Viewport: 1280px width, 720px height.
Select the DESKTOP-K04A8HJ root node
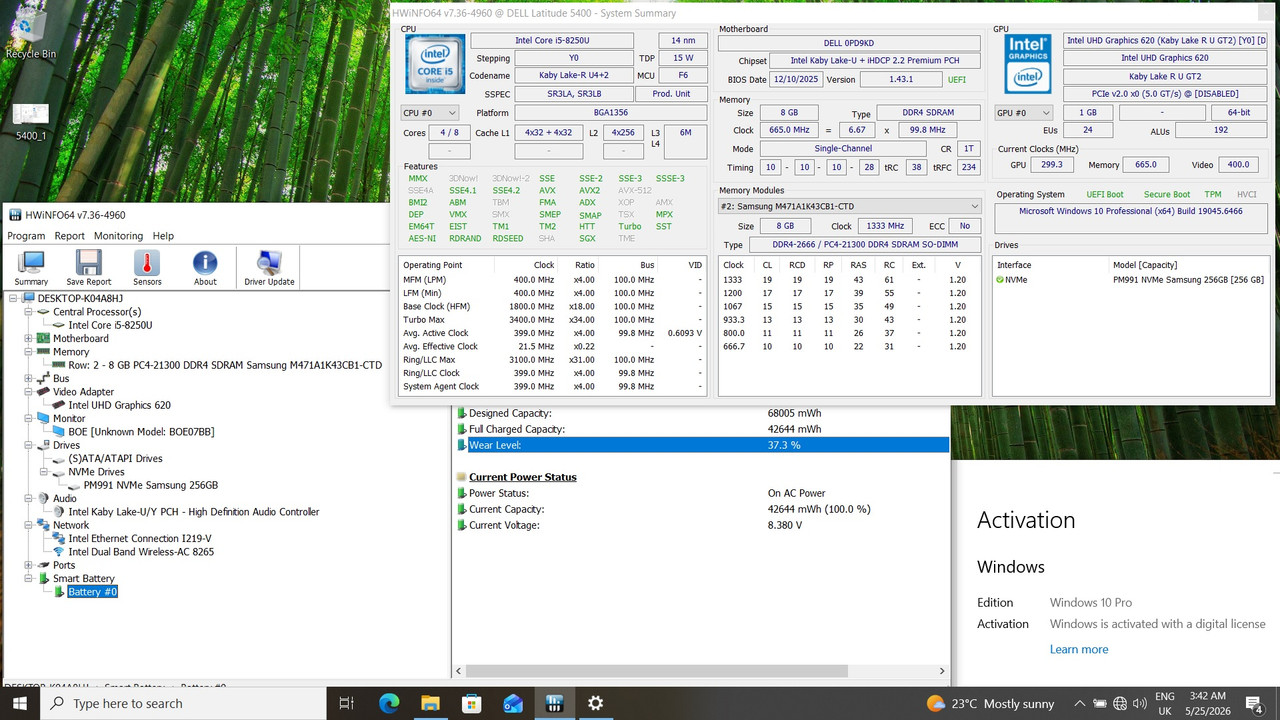[x=80, y=298]
